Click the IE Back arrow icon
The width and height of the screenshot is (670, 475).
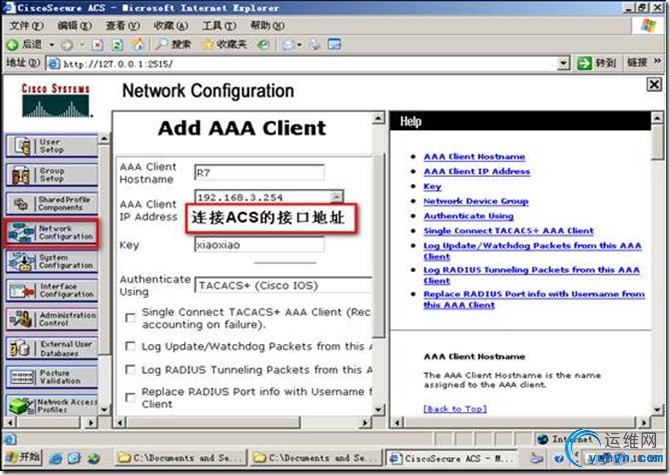[12, 44]
